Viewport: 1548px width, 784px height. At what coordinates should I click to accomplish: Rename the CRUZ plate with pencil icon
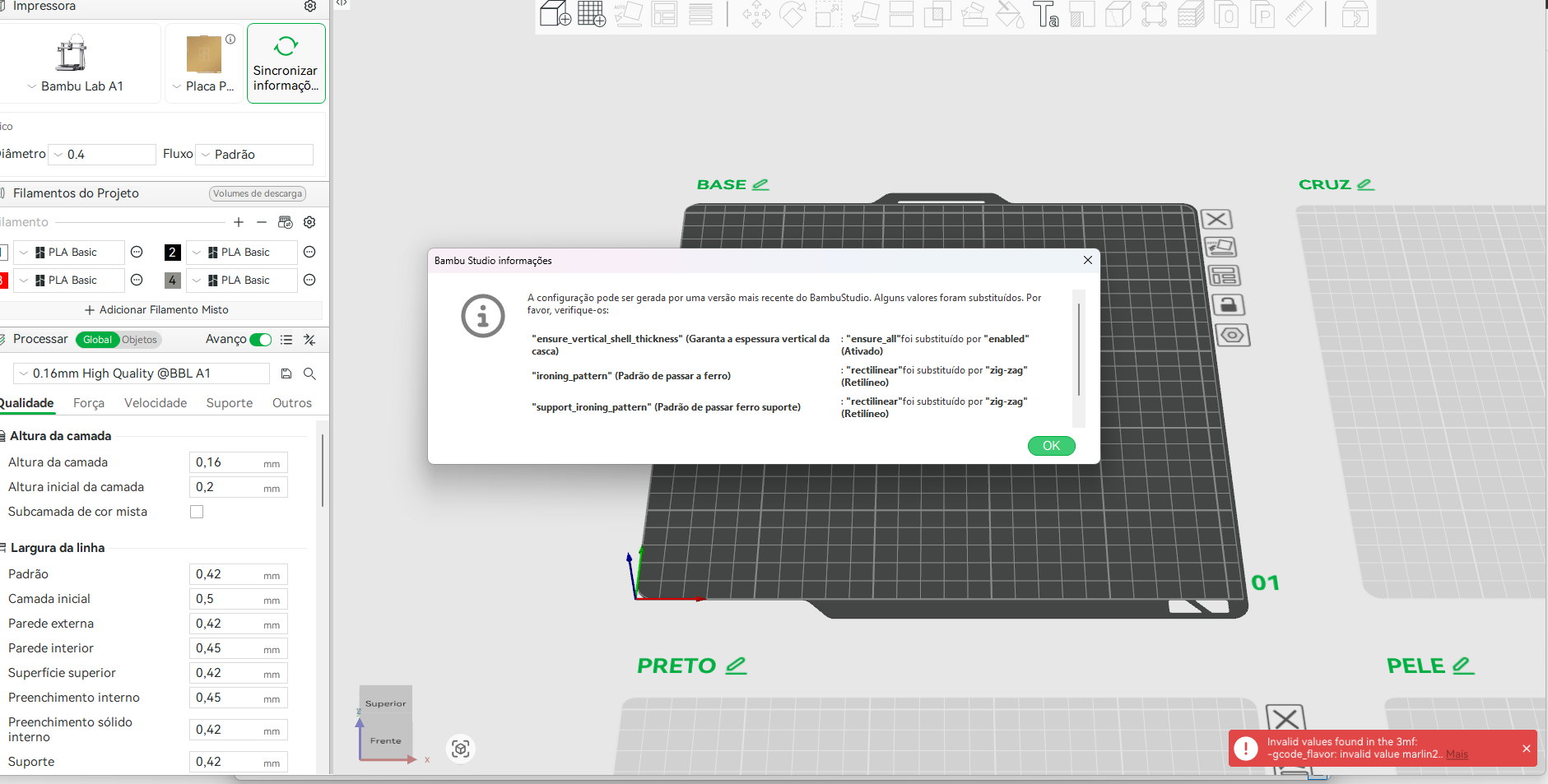click(x=1365, y=184)
